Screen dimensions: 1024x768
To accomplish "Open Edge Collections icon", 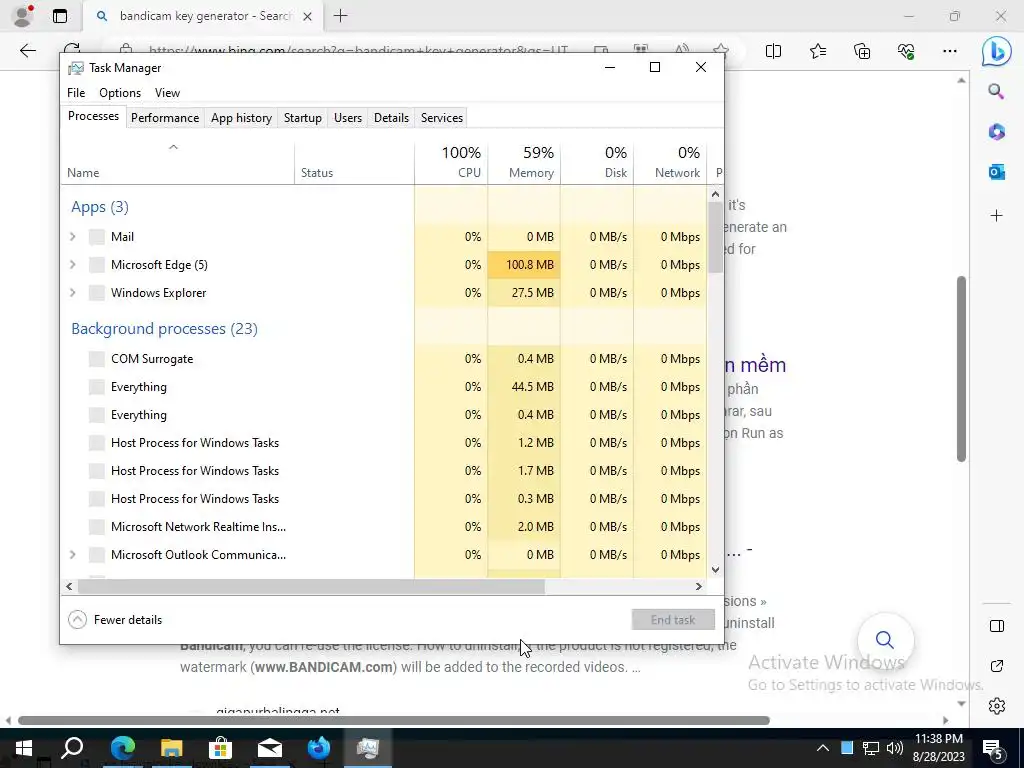I will pyautogui.click(x=862, y=51).
